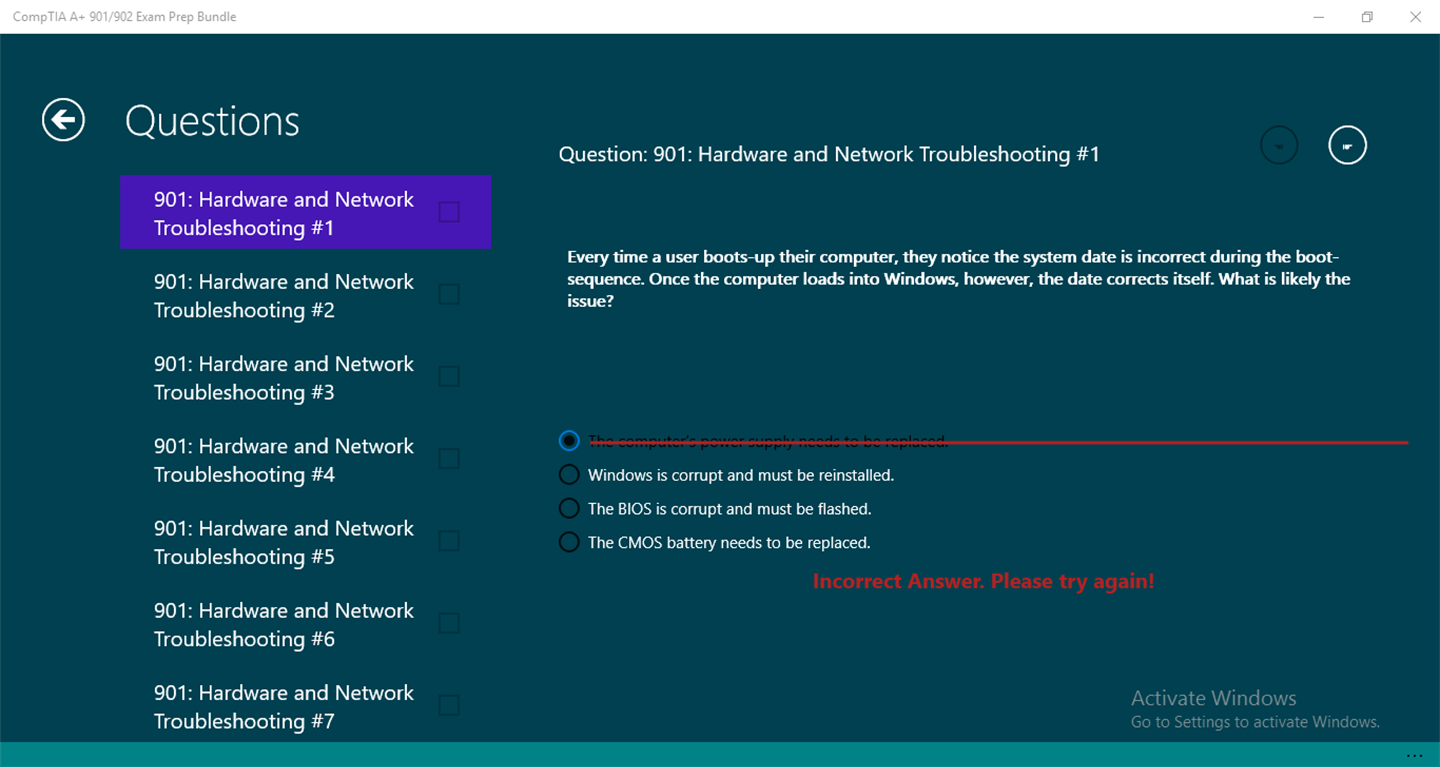1440x767 pixels.
Task: Go to the previous question (dimmed circled hand)
Action: pos(1279,145)
